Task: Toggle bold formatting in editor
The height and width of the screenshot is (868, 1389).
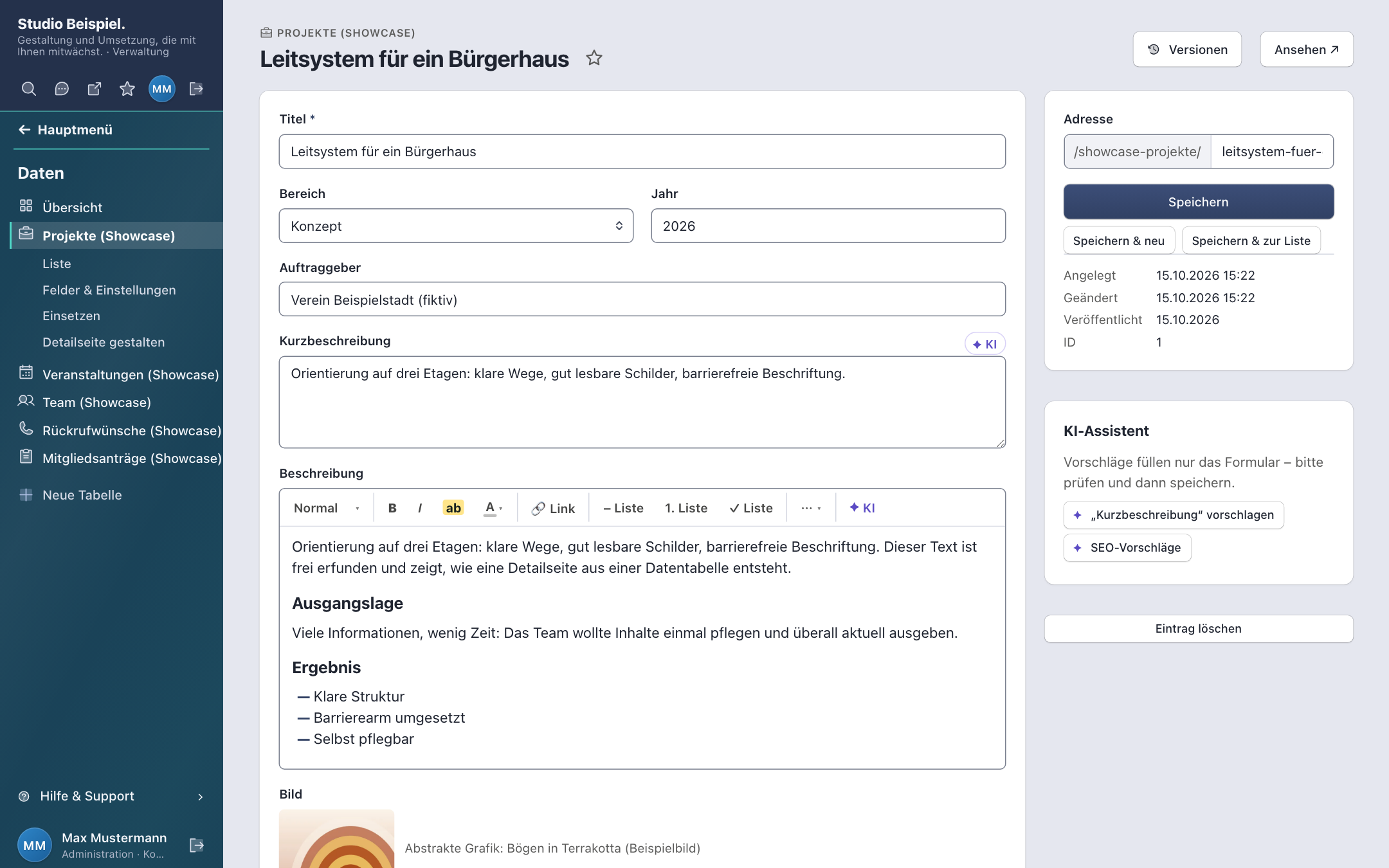Action: pyautogui.click(x=392, y=508)
